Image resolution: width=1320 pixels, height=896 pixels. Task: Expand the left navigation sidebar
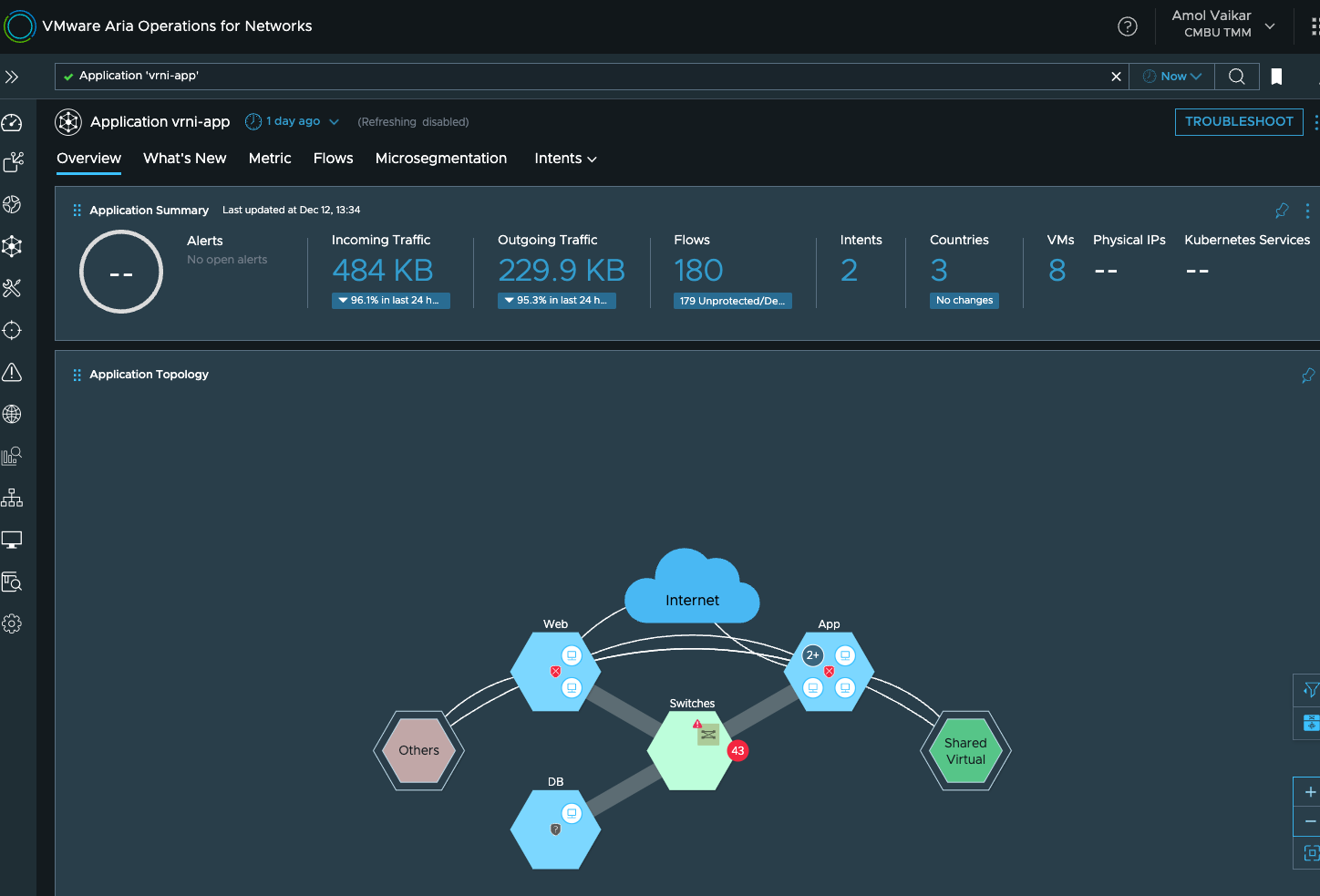coord(12,77)
